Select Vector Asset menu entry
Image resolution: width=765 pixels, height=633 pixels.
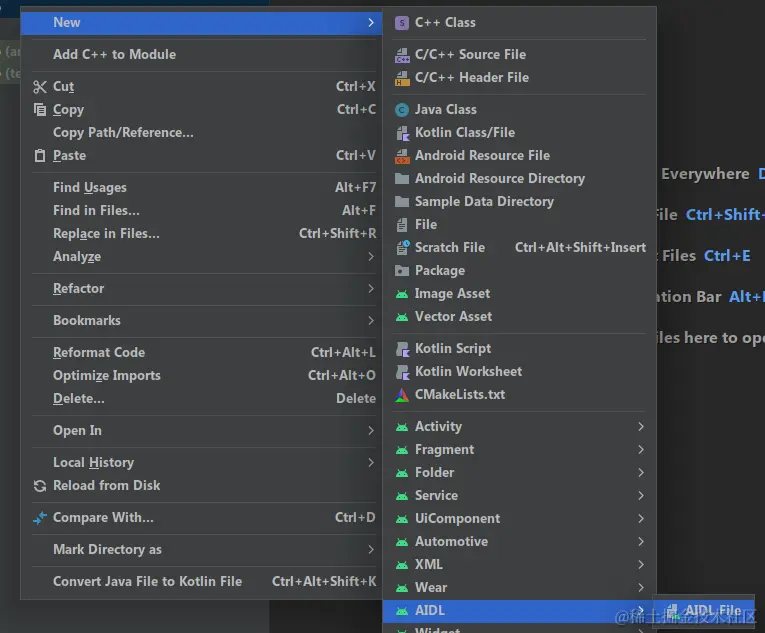click(x=453, y=317)
